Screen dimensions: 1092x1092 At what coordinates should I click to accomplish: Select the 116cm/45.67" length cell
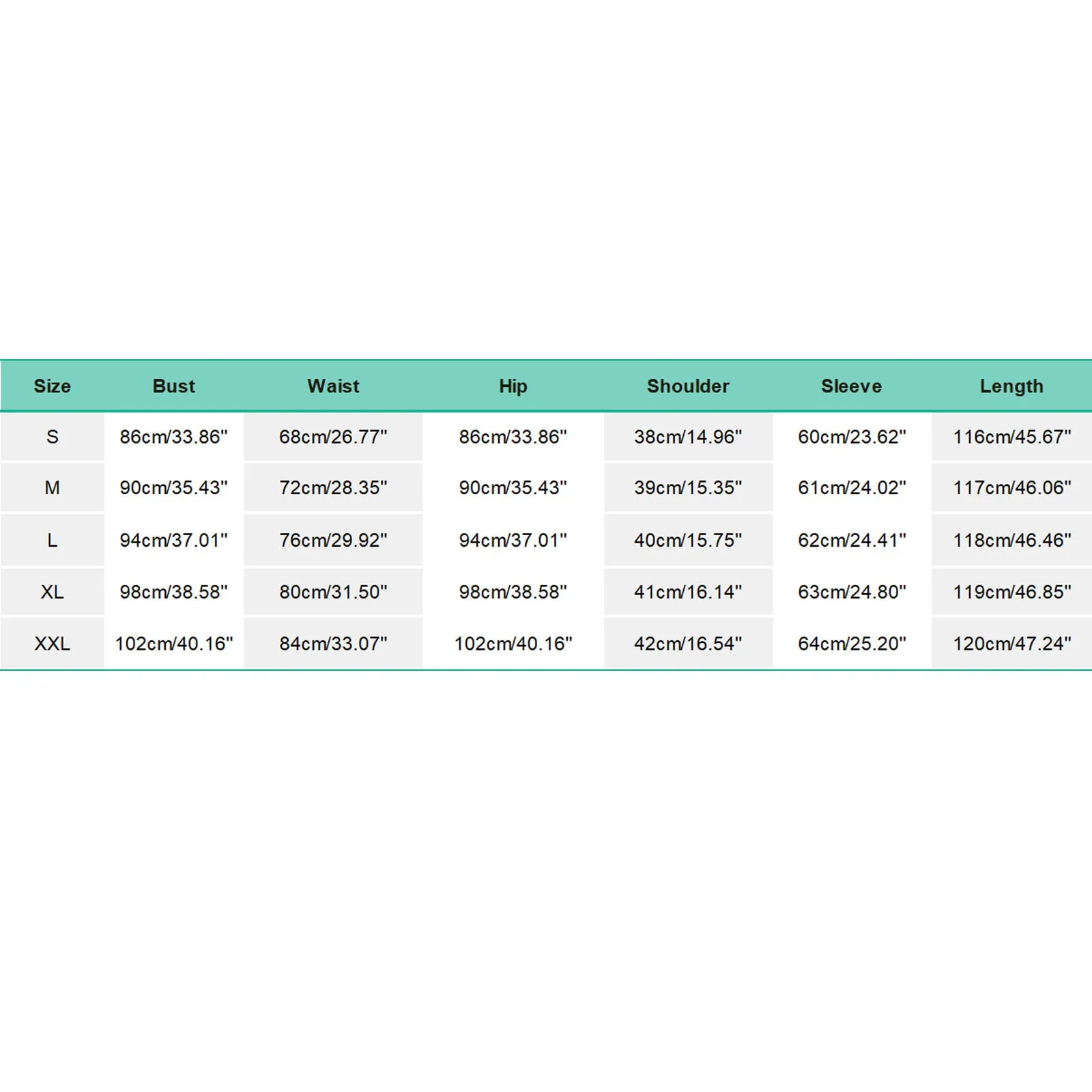[1012, 437]
